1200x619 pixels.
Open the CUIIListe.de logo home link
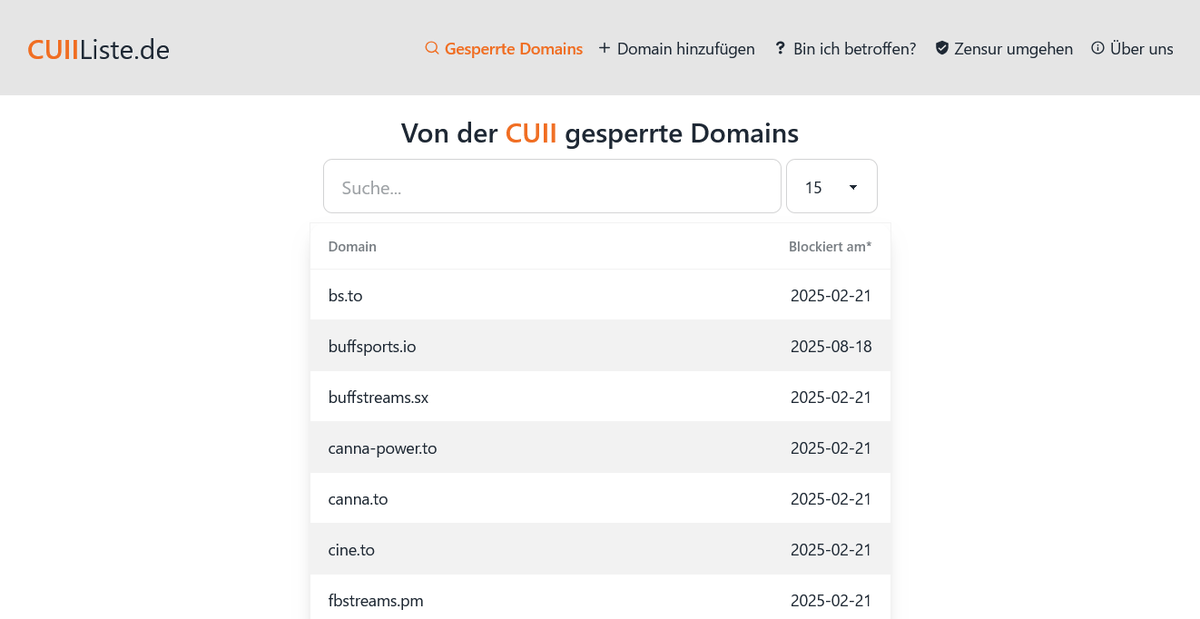98,49
